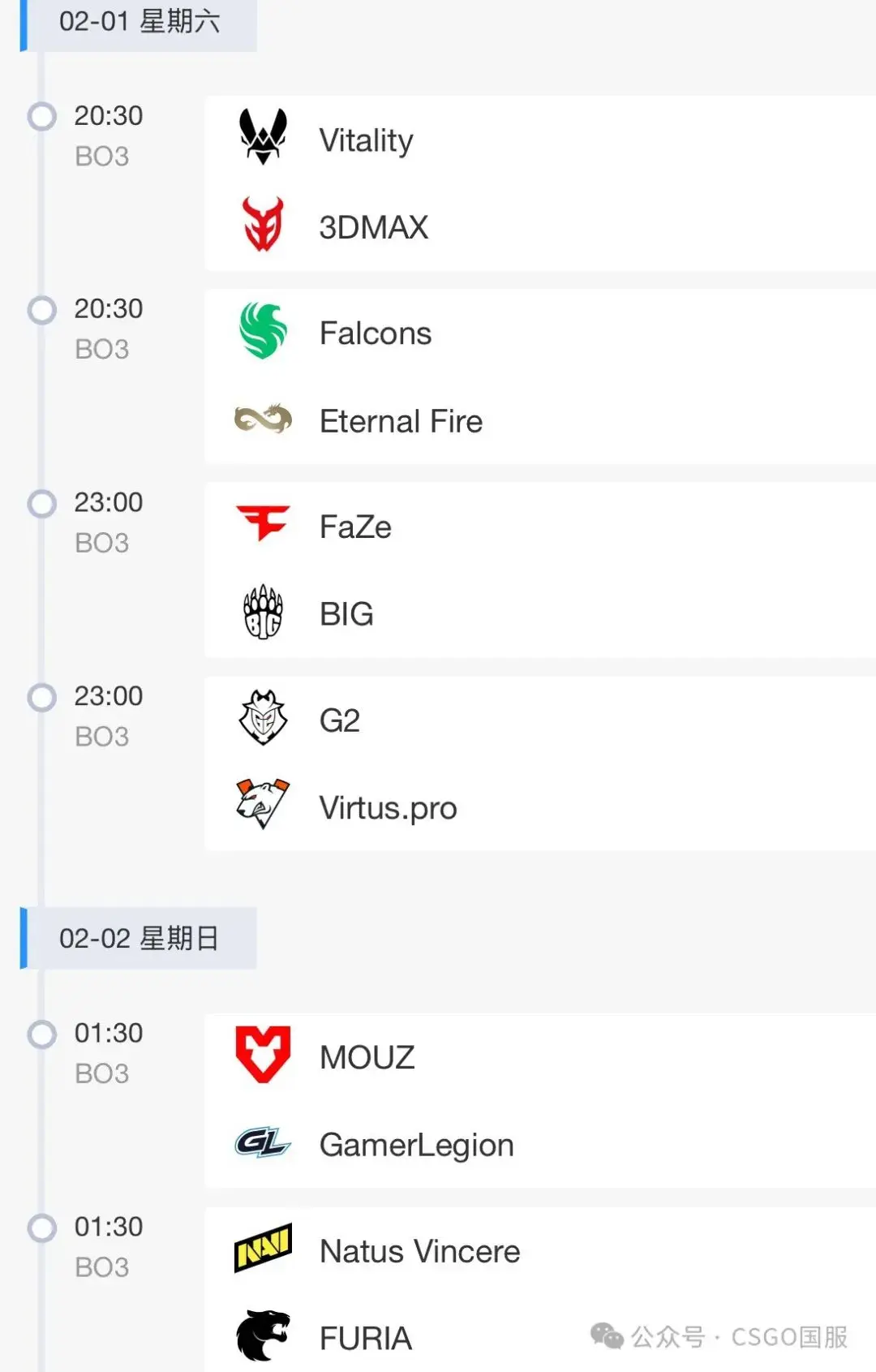Click the yellow Natus Vincere logo
This screenshot has width=876, height=1372.
(x=263, y=1248)
